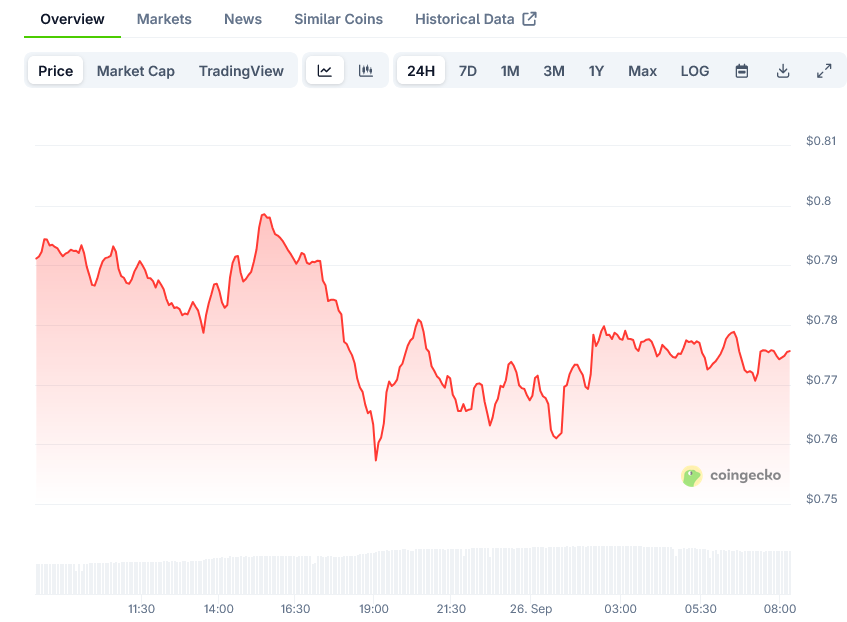Screen dimensions: 847x622
Task: Select the 1Y time range
Action: click(x=596, y=71)
